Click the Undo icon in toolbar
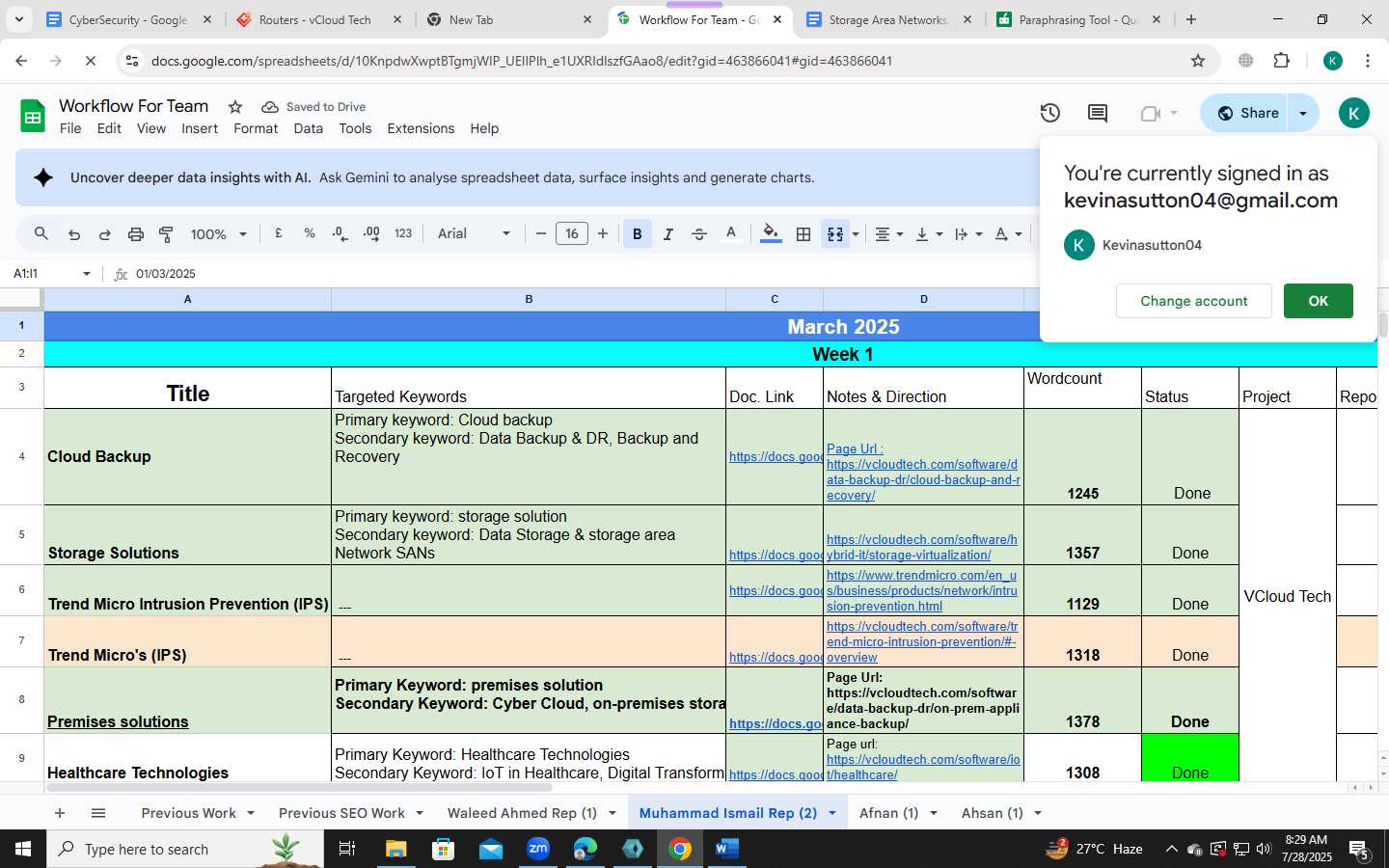Image resolution: width=1389 pixels, height=868 pixels. (73, 233)
